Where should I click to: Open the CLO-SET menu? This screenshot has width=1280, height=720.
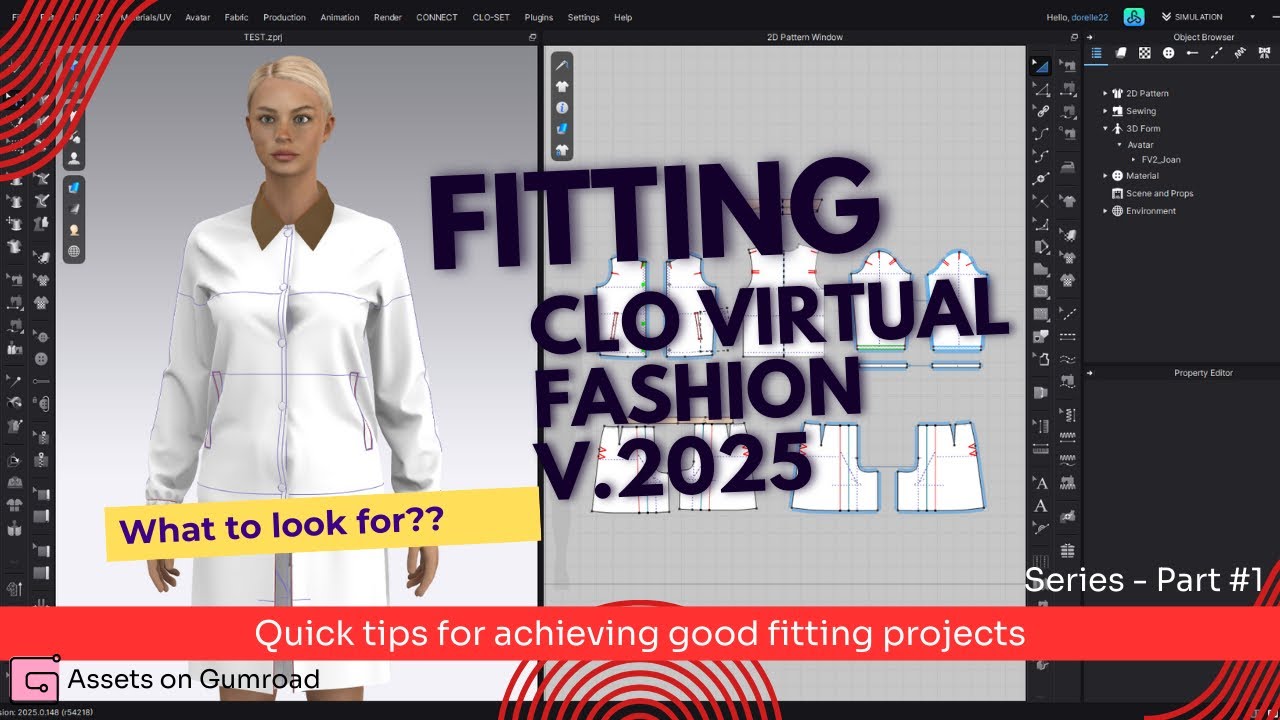[x=490, y=17]
